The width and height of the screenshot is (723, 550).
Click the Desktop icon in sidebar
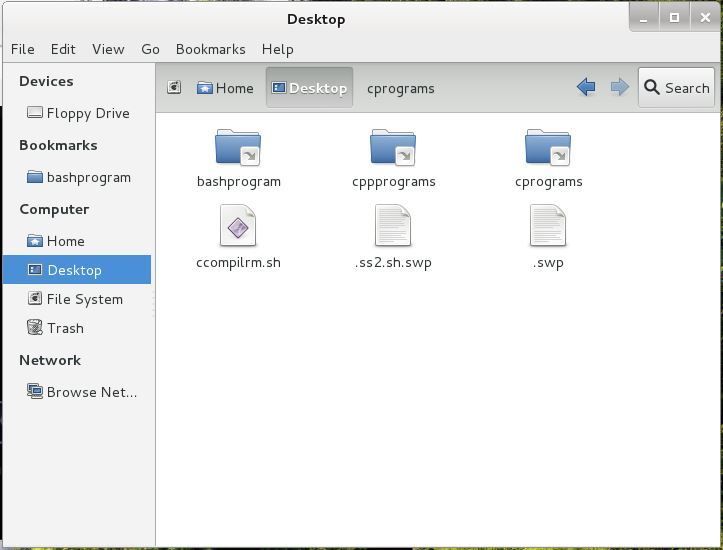tap(35, 270)
